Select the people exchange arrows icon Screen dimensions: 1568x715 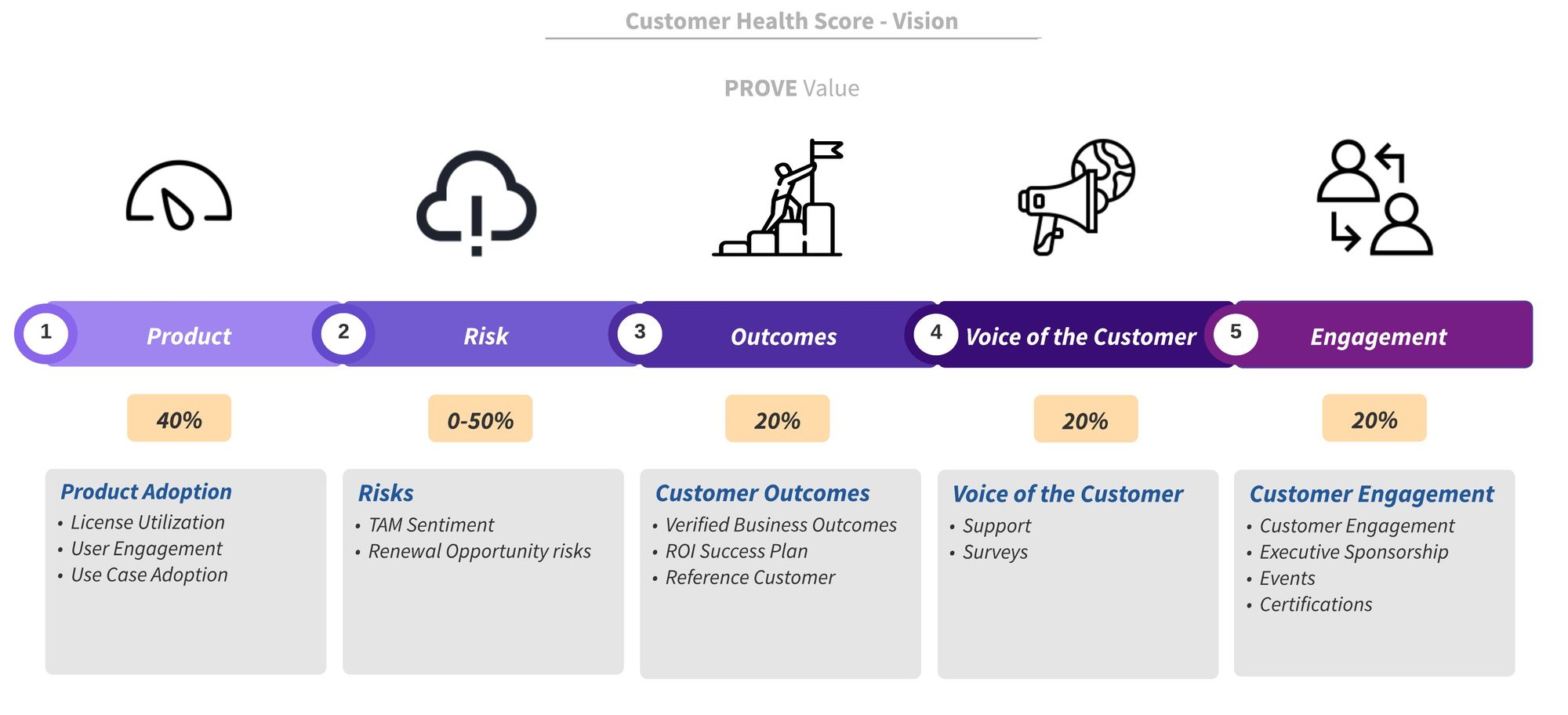click(x=1375, y=198)
